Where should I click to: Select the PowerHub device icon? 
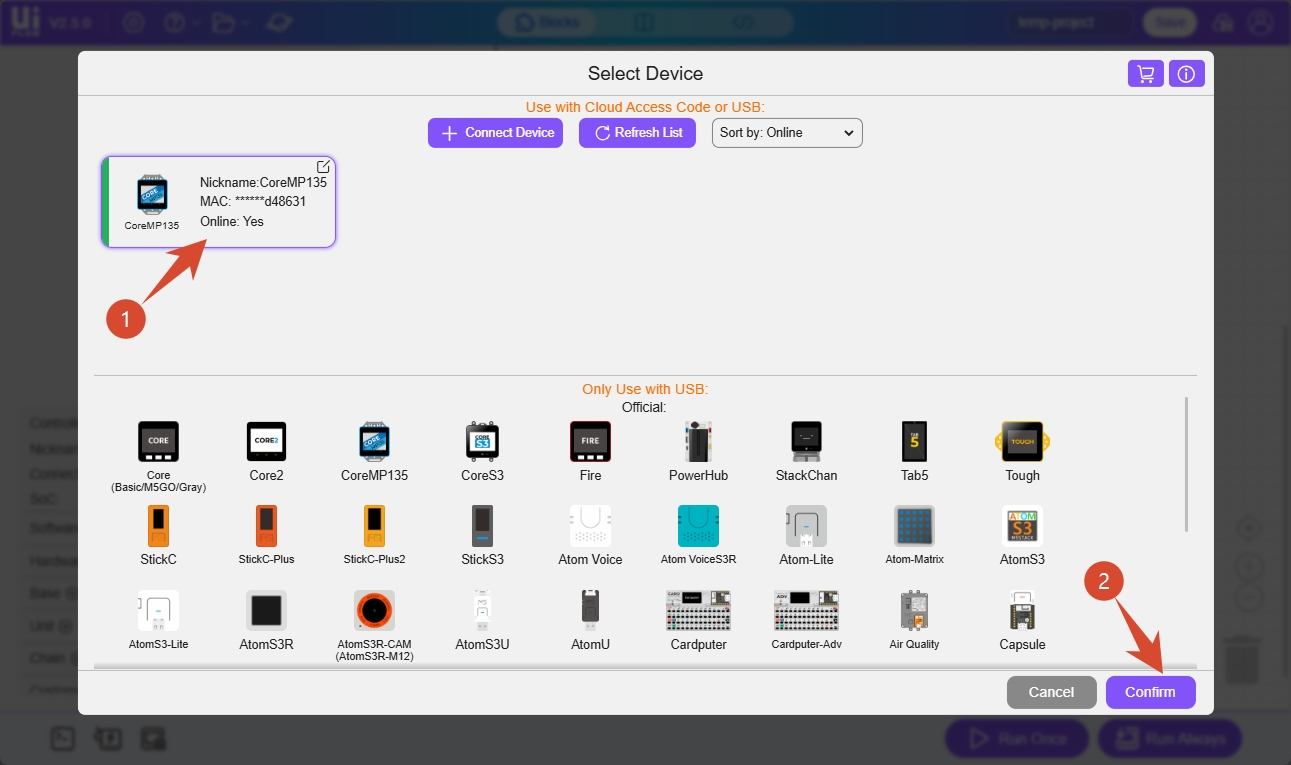click(x=698, y=441)
